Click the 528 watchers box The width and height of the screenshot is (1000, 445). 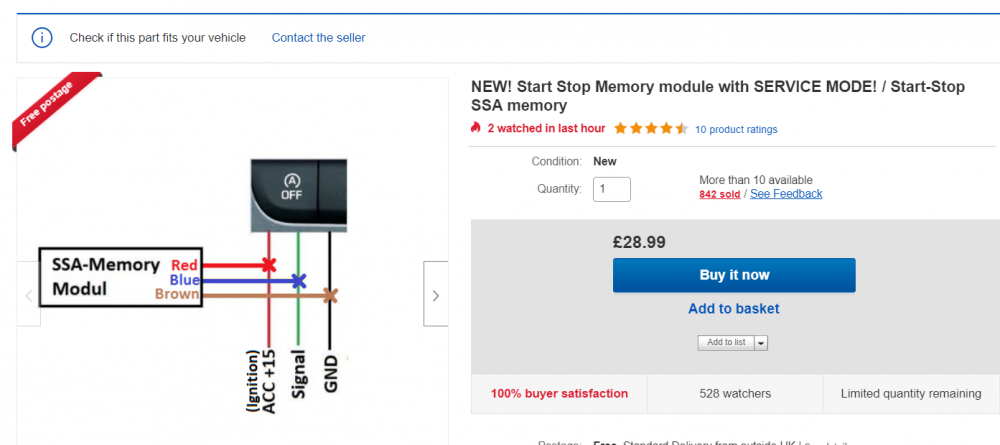(735, 393)
